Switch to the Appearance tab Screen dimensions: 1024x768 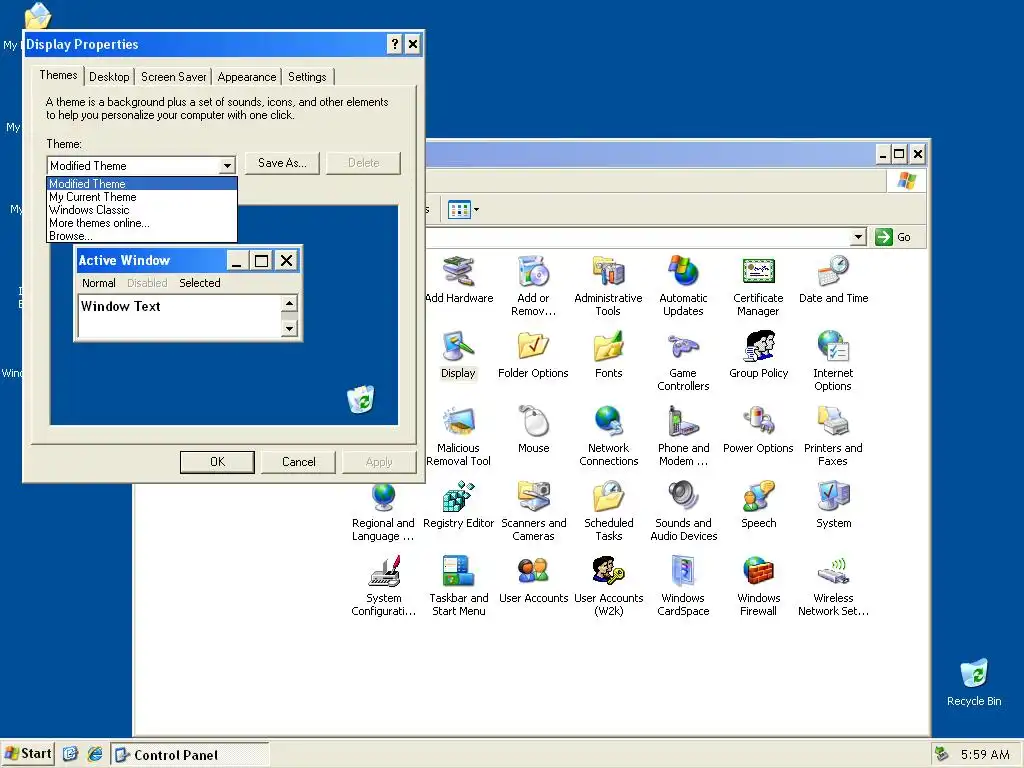coord(247,77)
